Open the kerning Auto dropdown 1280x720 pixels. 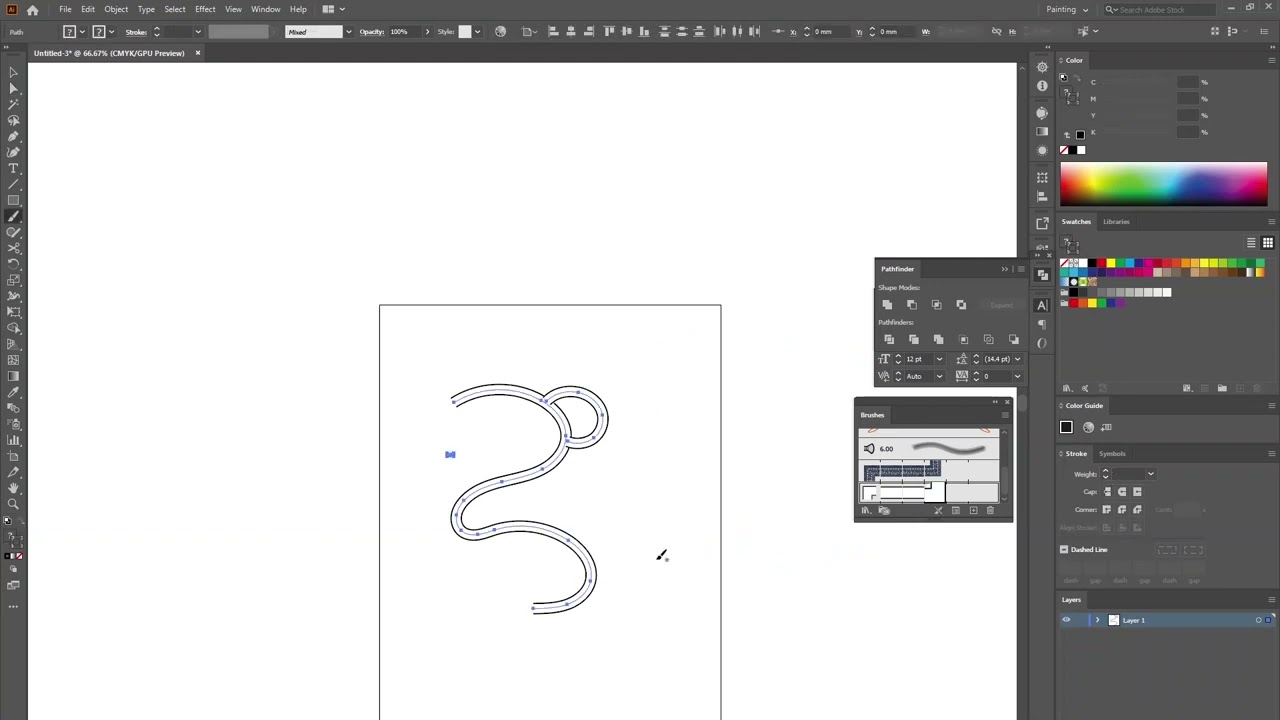(939, 376)
